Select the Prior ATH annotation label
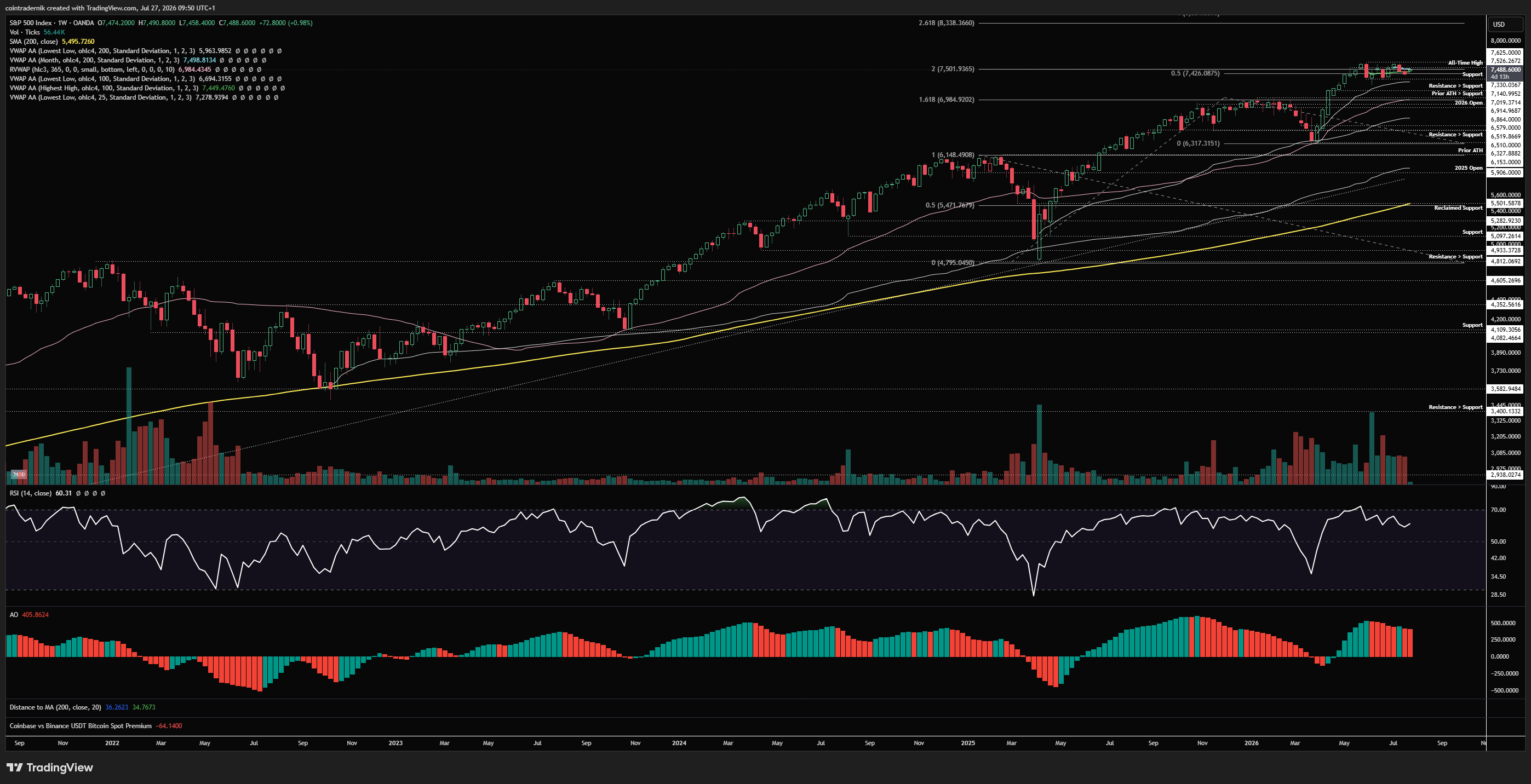Image resolution: width=1531 pixels, height=784 pixels. 1470,150
